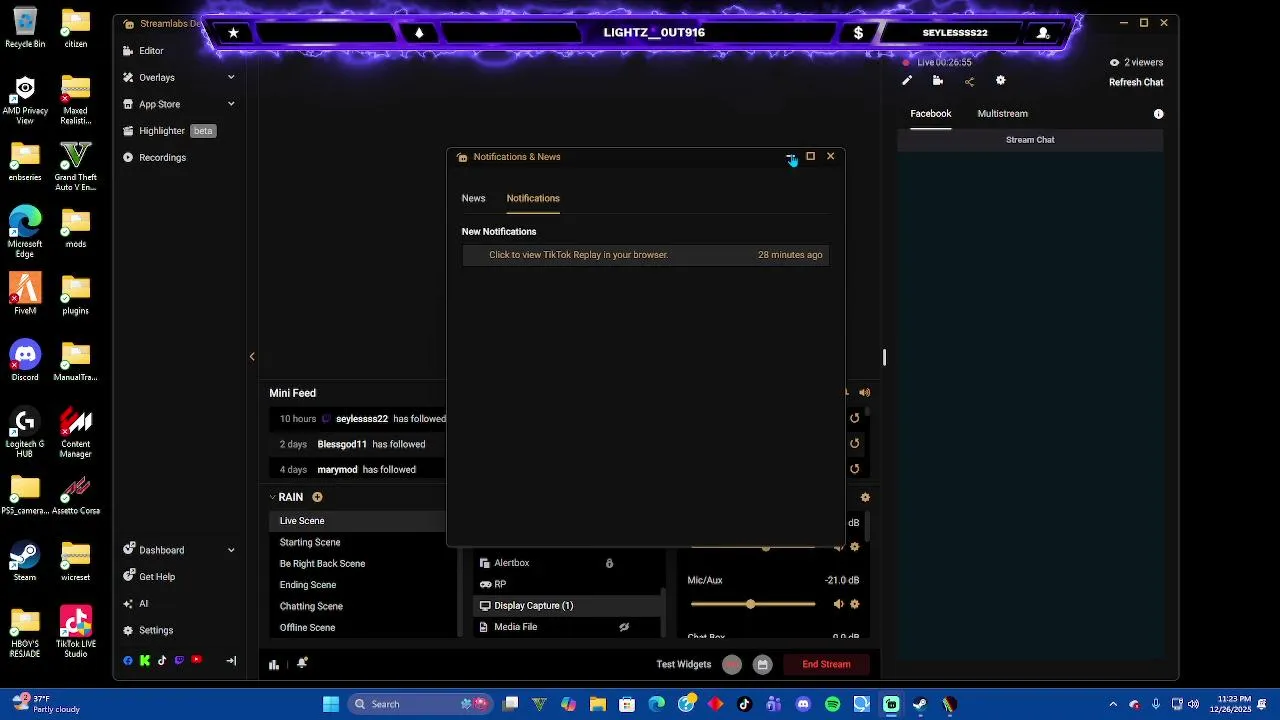
Task: Open Steam desktop shortcut
Action: [x=25, y=560]
